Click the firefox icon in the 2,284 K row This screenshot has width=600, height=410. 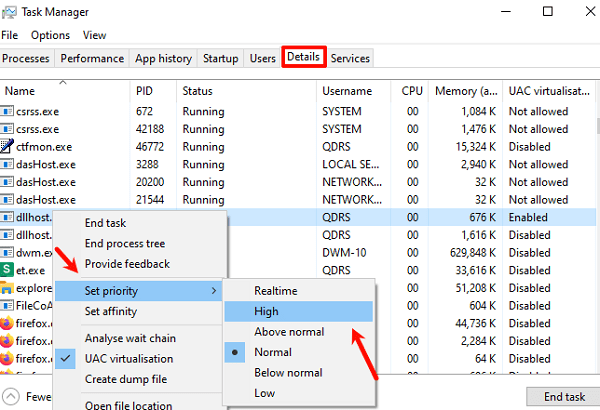click(7, 341)
